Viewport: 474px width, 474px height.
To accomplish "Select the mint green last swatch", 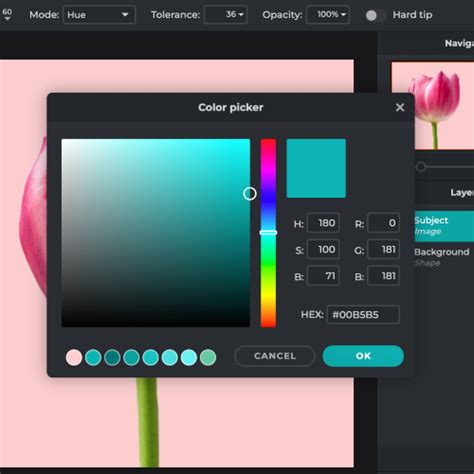I will 208,357.
